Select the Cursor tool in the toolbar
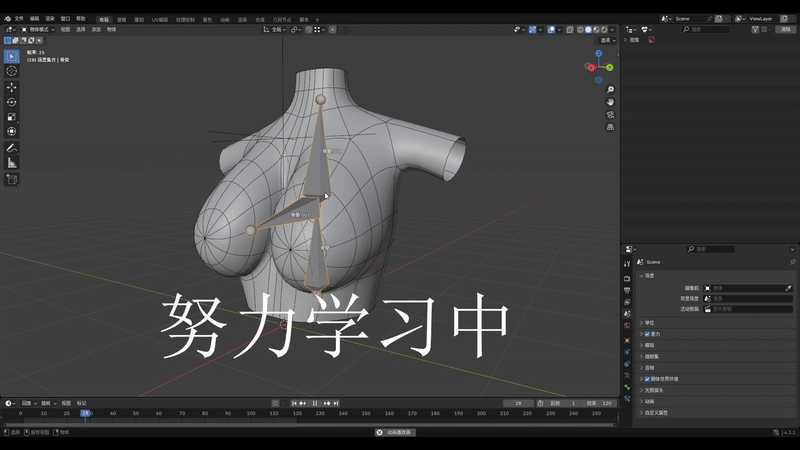 pyautogui.click(x=12, y=71)
